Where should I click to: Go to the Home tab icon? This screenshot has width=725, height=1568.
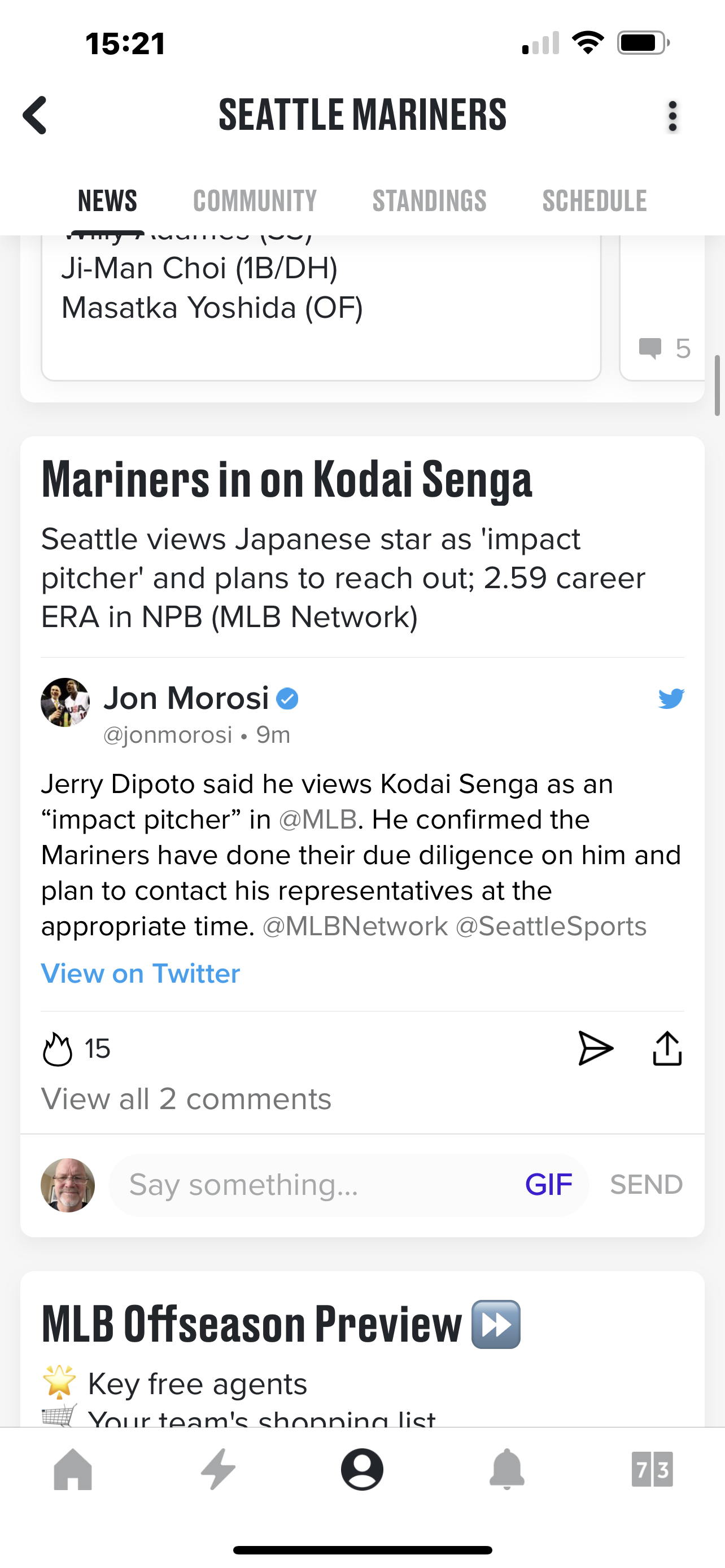click(73, 1469)
